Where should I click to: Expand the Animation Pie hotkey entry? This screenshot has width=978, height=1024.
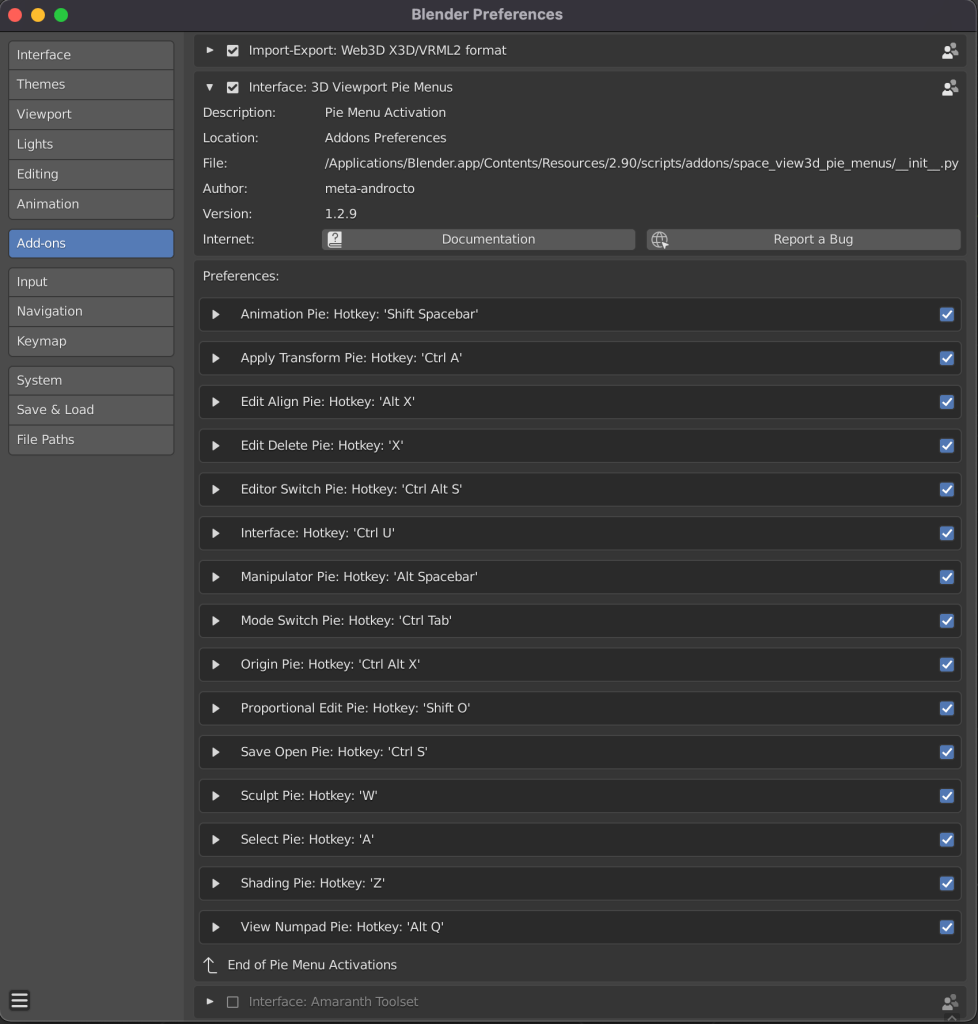[x=214, y=314]
